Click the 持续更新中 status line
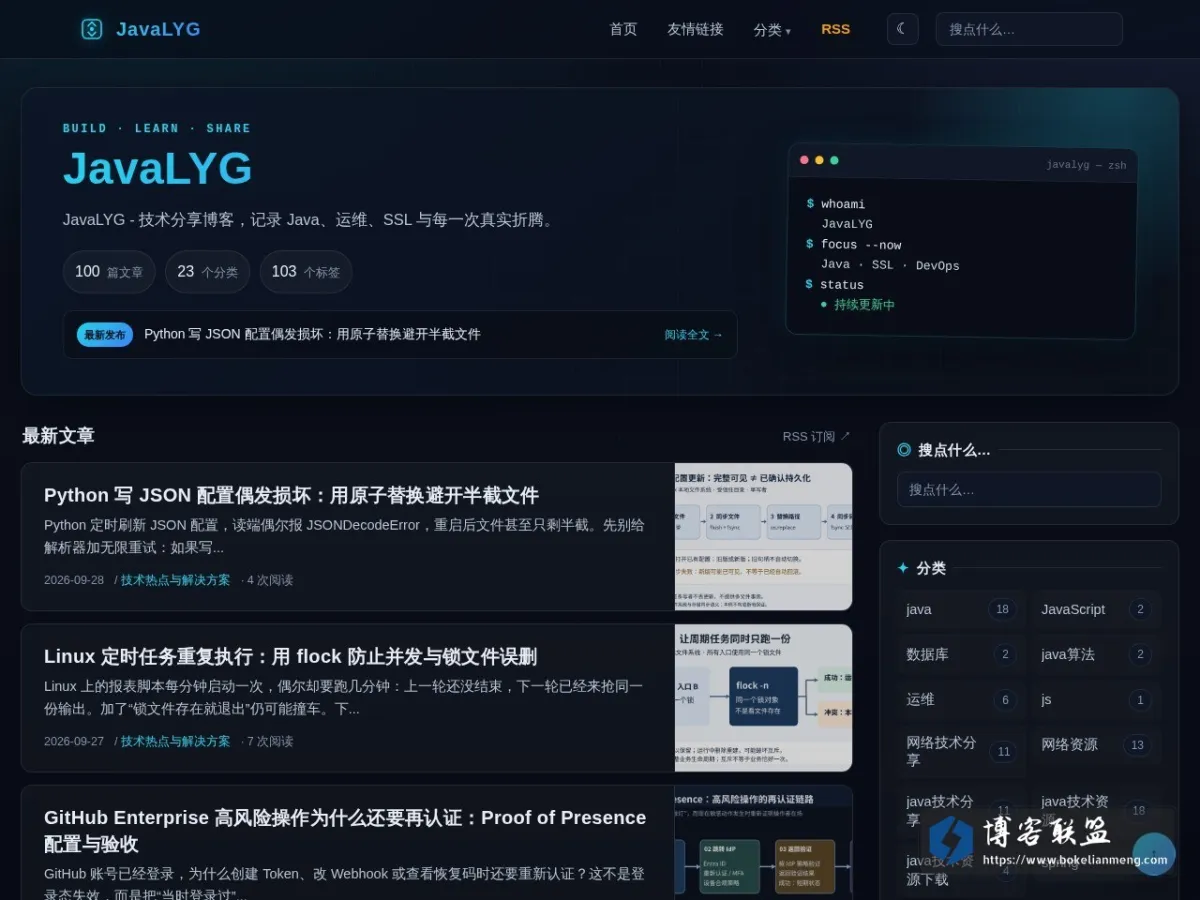This screenshot has height=900, width=1200. tap(857, 305)
